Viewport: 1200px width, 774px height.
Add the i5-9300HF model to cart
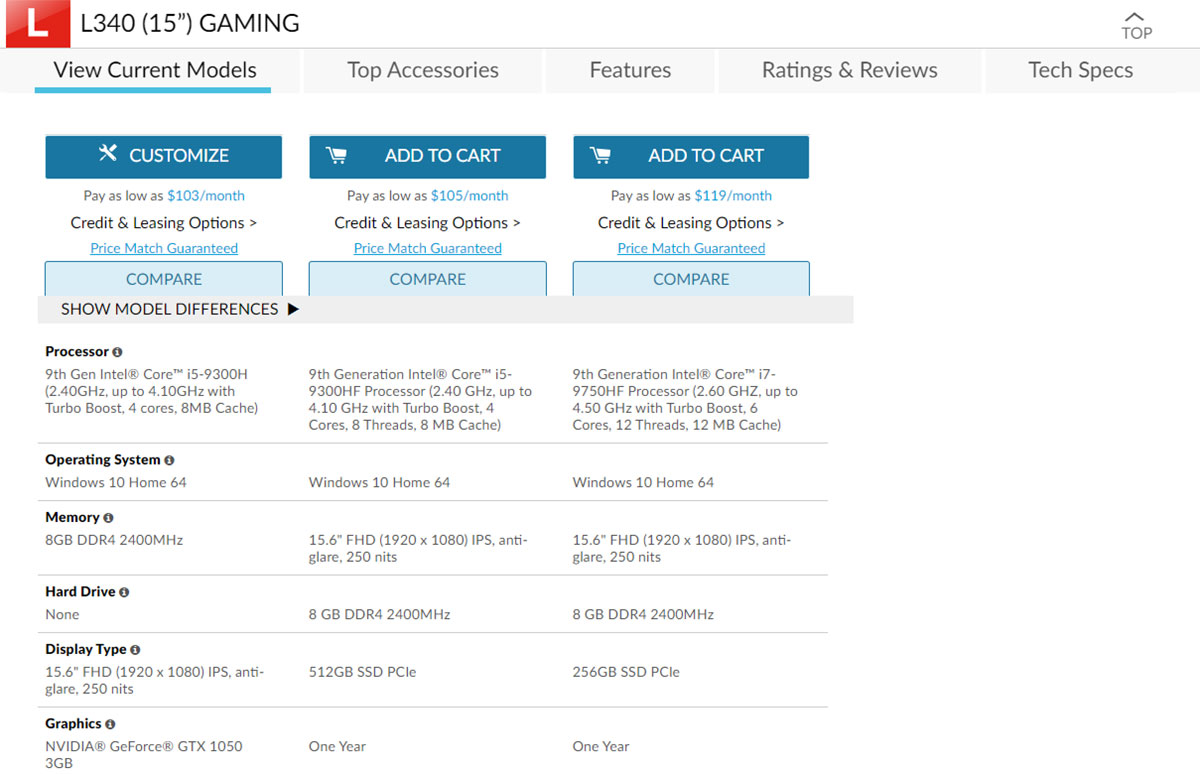click(x=427, y=156)
